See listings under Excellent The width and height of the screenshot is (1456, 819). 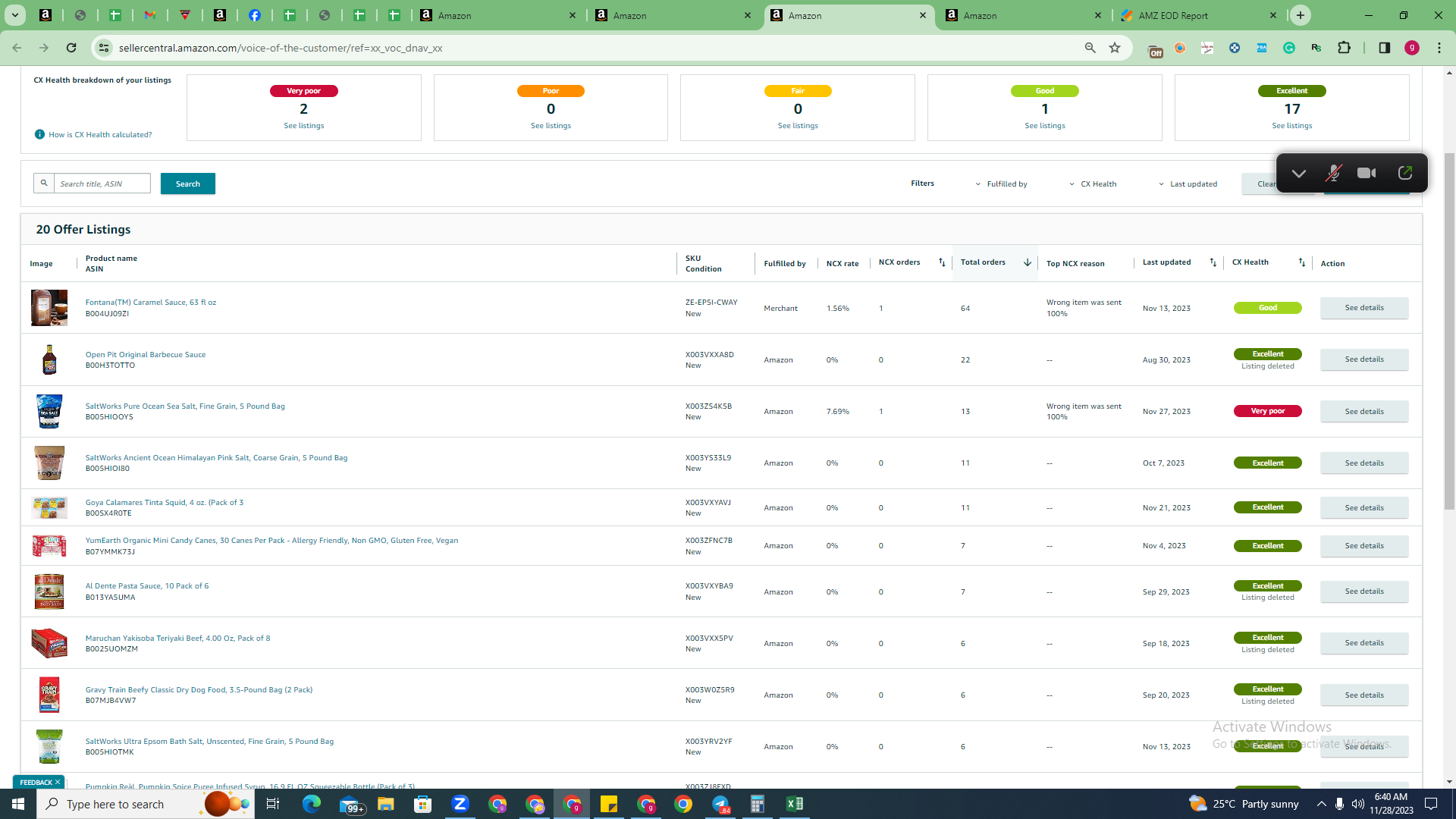click(1292, 126)
